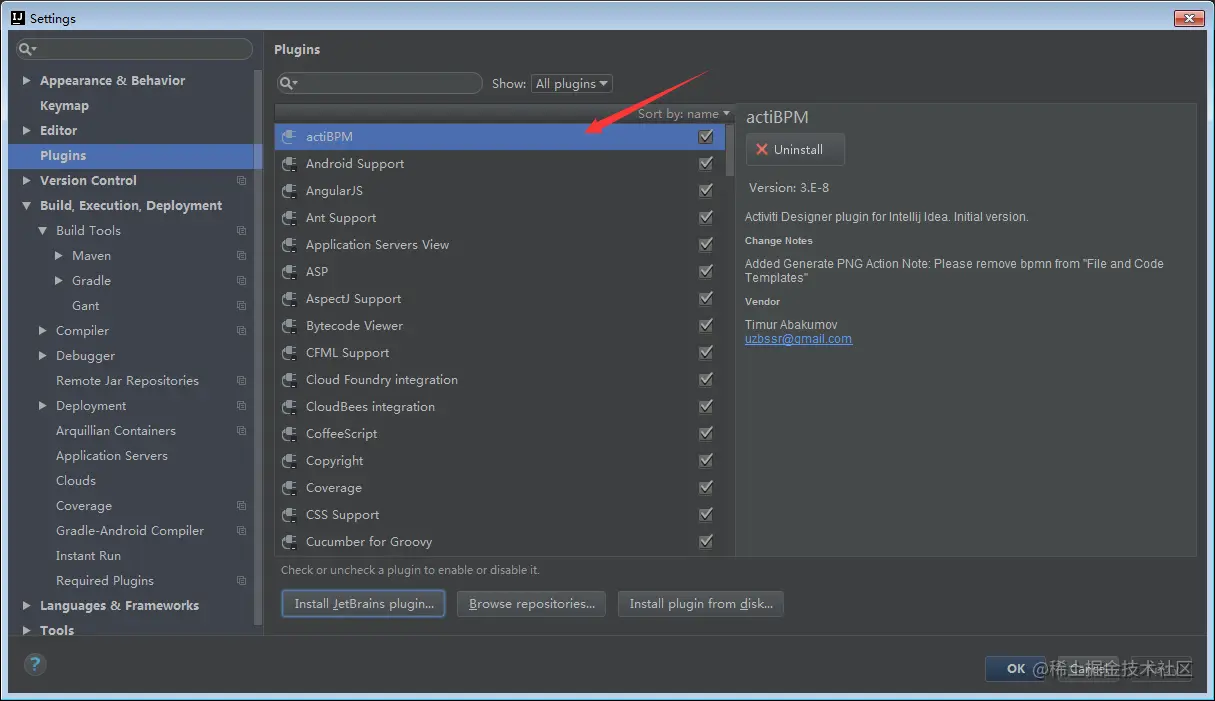Click the Ant Support plugin icon
Viewport: 1215px width, 701px height.
[x=289, y=218]
